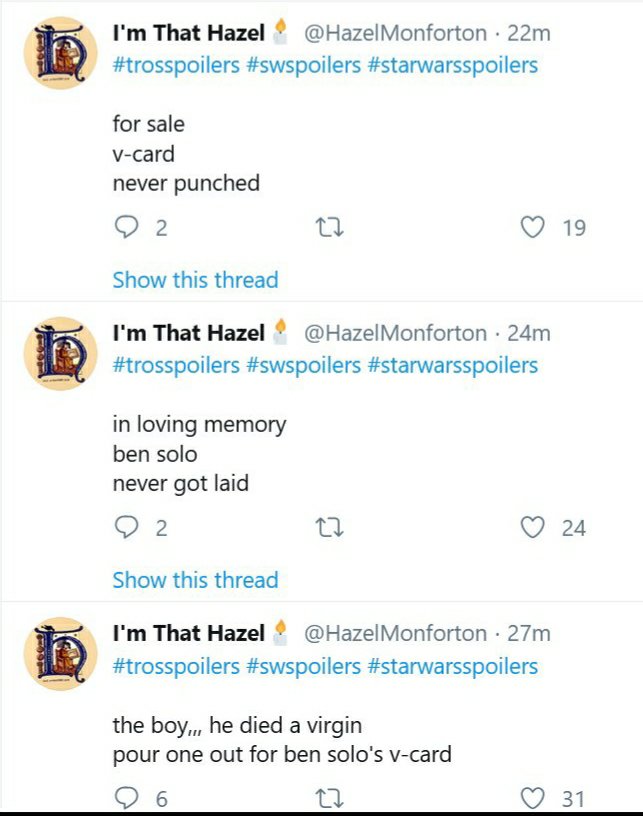The width and height of the screenshot is (643, 816).
Task: Show this thread under the 22m tweet
Action: click(195, 280)
